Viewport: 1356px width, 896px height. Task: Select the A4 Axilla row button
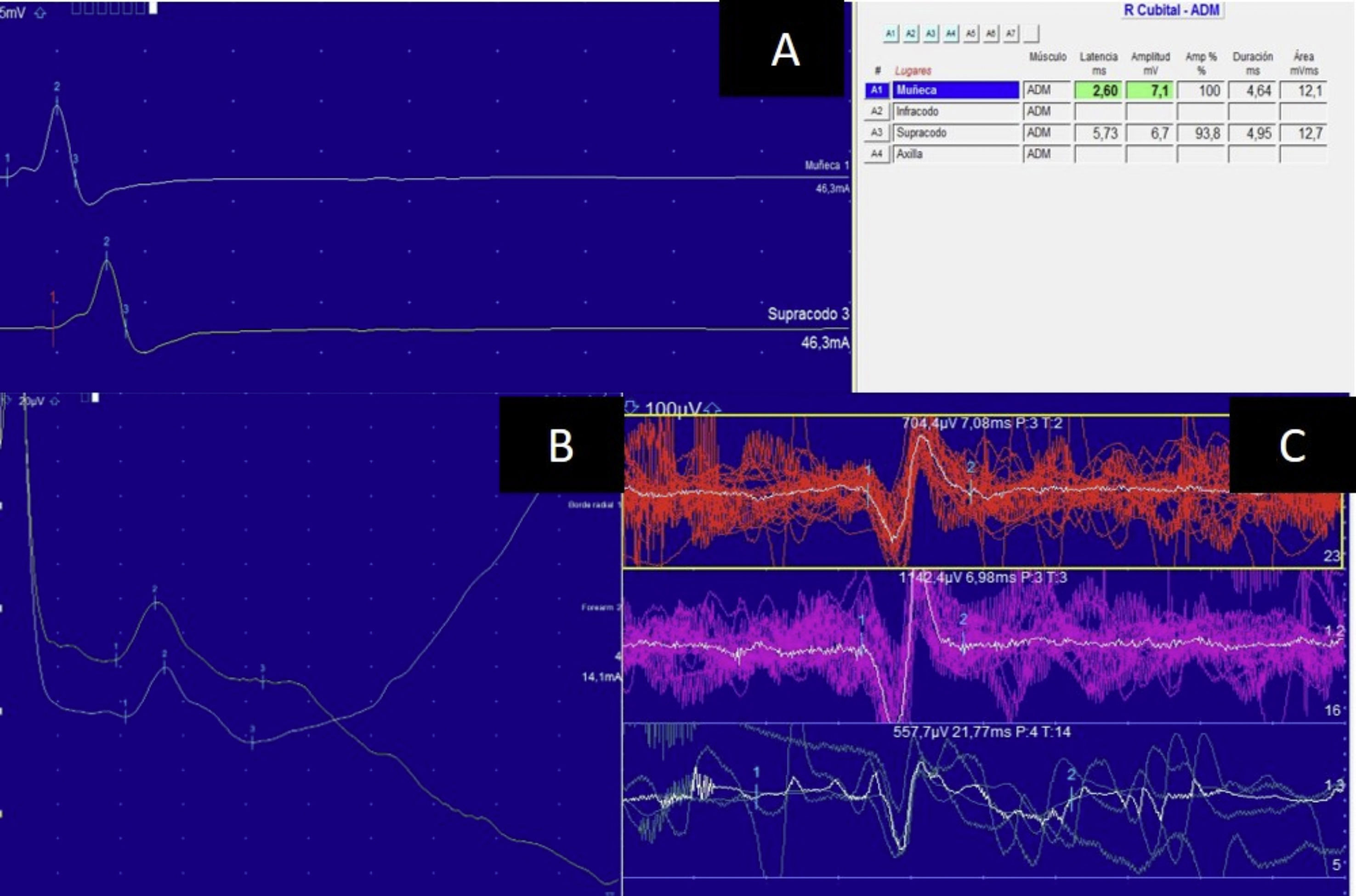[876, 154]
